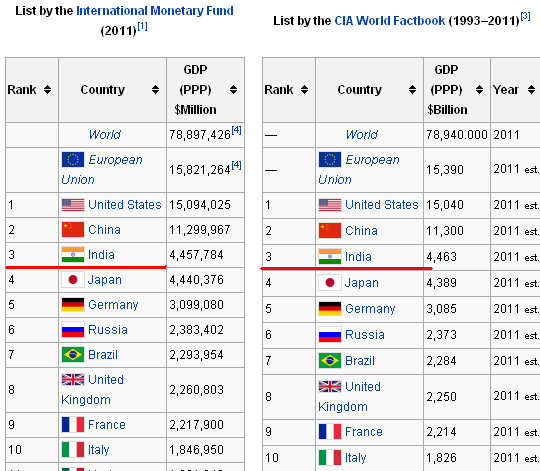The image size is (540, 471).
Task: Click Japan flag in CIA table
Action: coord(330,283)
